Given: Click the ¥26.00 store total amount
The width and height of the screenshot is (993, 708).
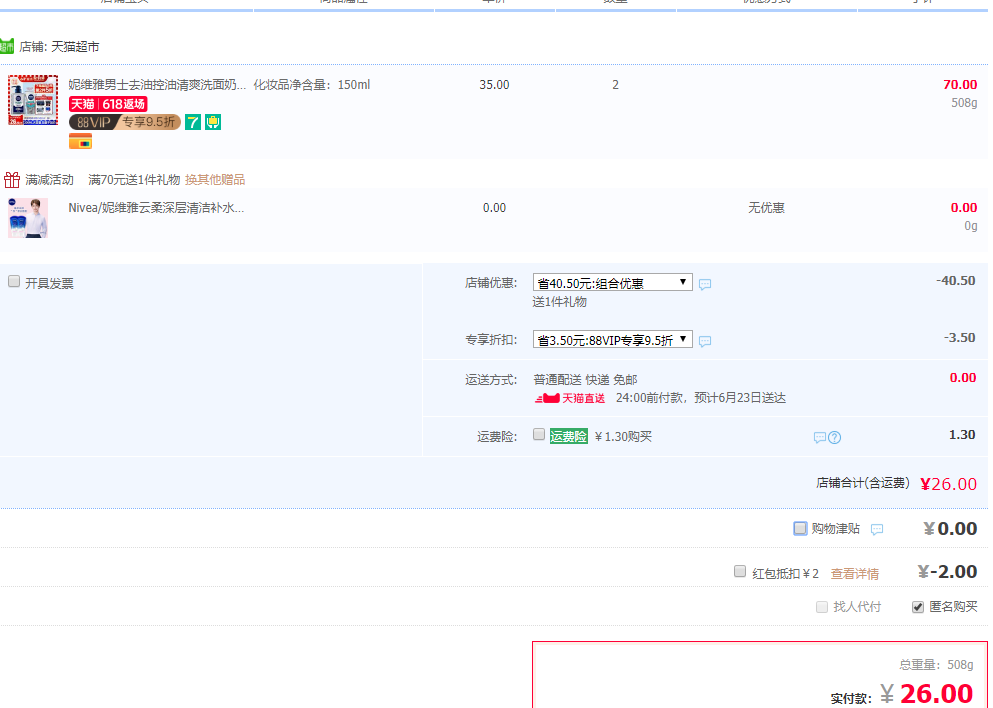Looking at the screenshot, I should click(949, 484).
